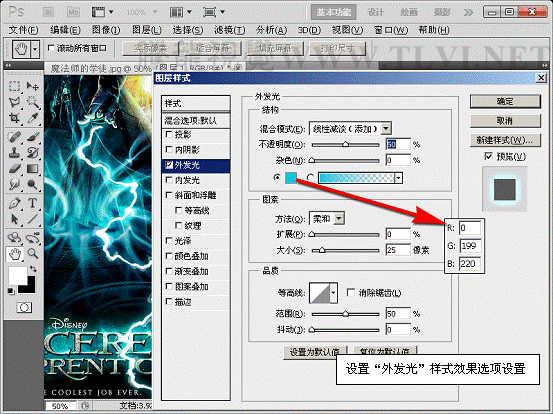Select the History Brush tool
Image resolution: width=553 pixels, height=414 pixels.
coord(33,153)
